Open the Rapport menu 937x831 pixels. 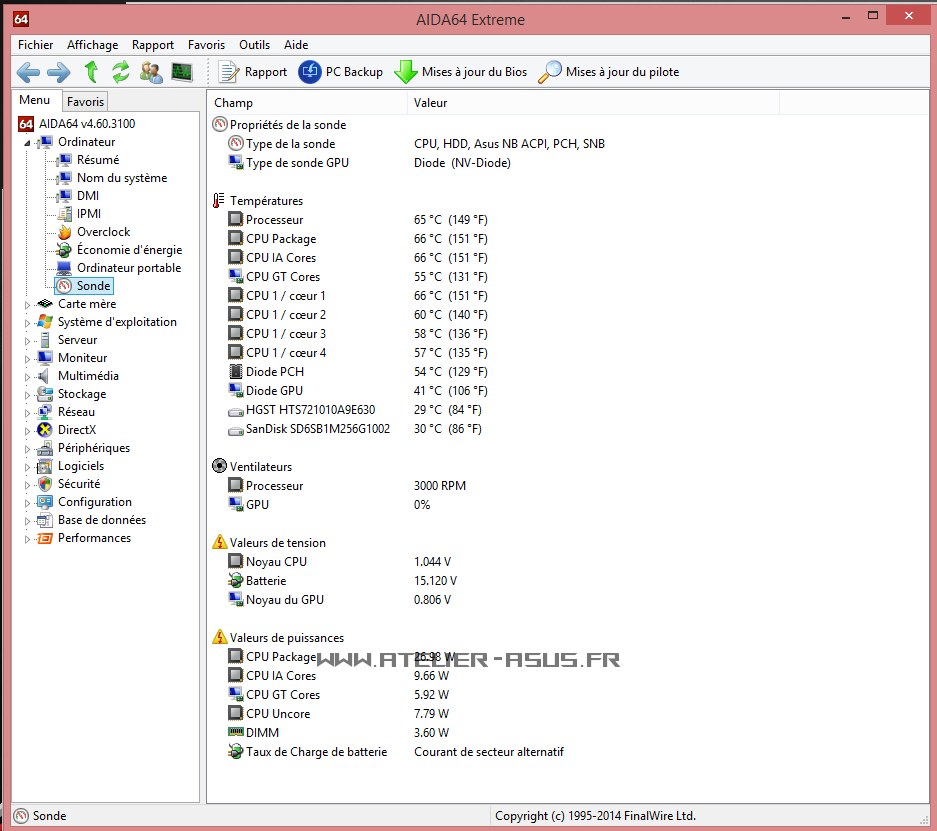(x=153, y=45)
